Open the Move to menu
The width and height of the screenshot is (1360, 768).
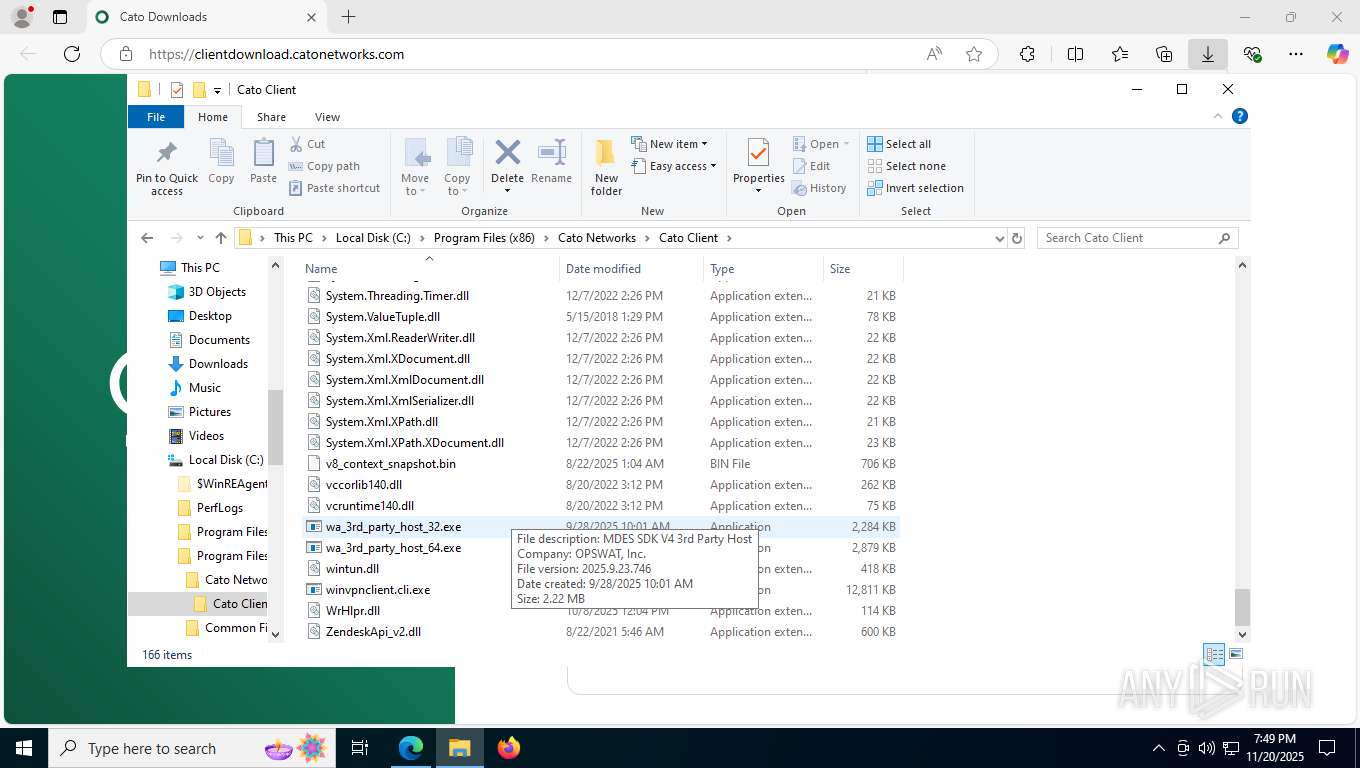pyautogui.click(x=415, y=167)
